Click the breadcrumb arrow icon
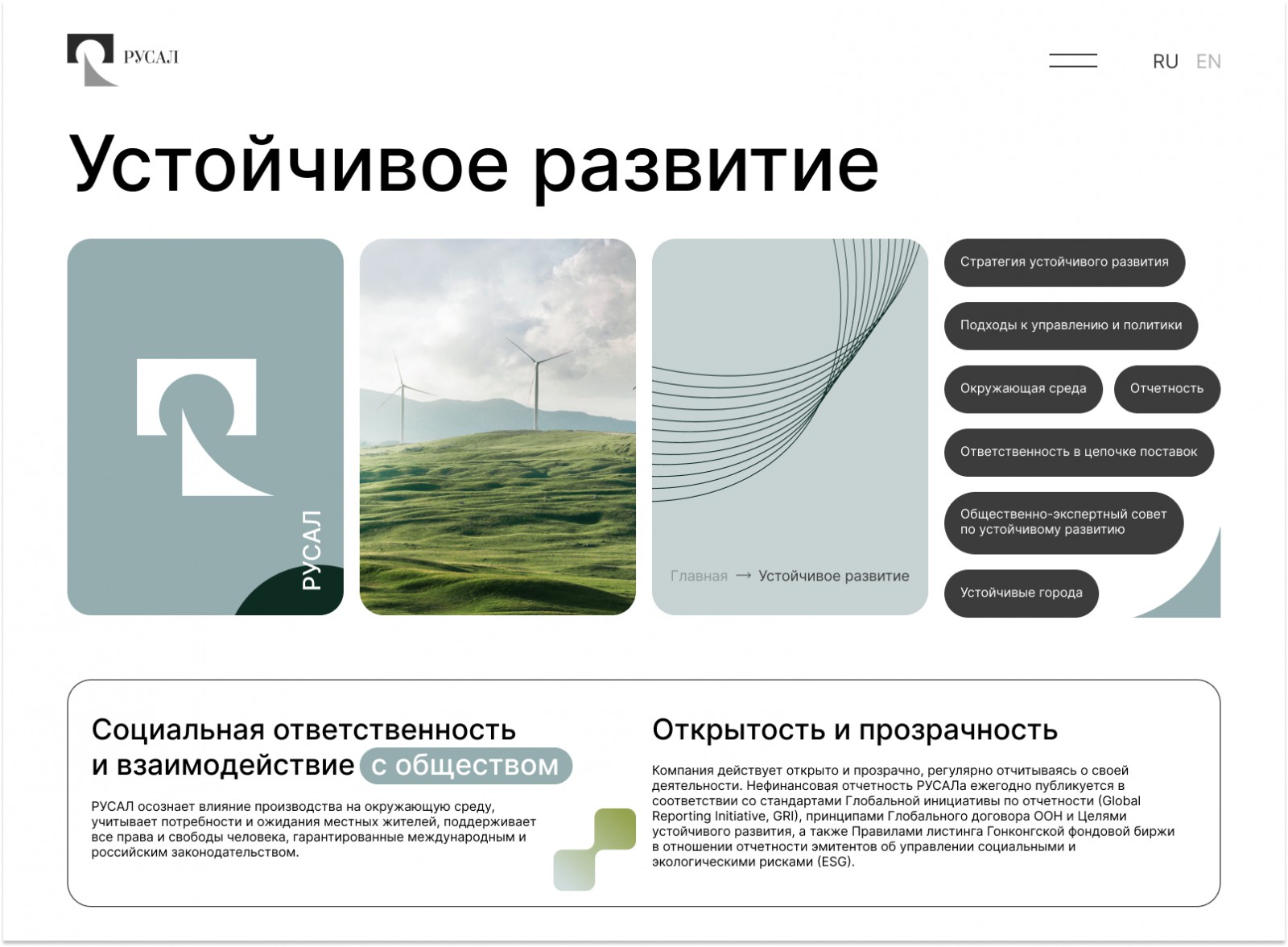The width and height of the screenshot is (1288, 947). click(x=744, y=575)
